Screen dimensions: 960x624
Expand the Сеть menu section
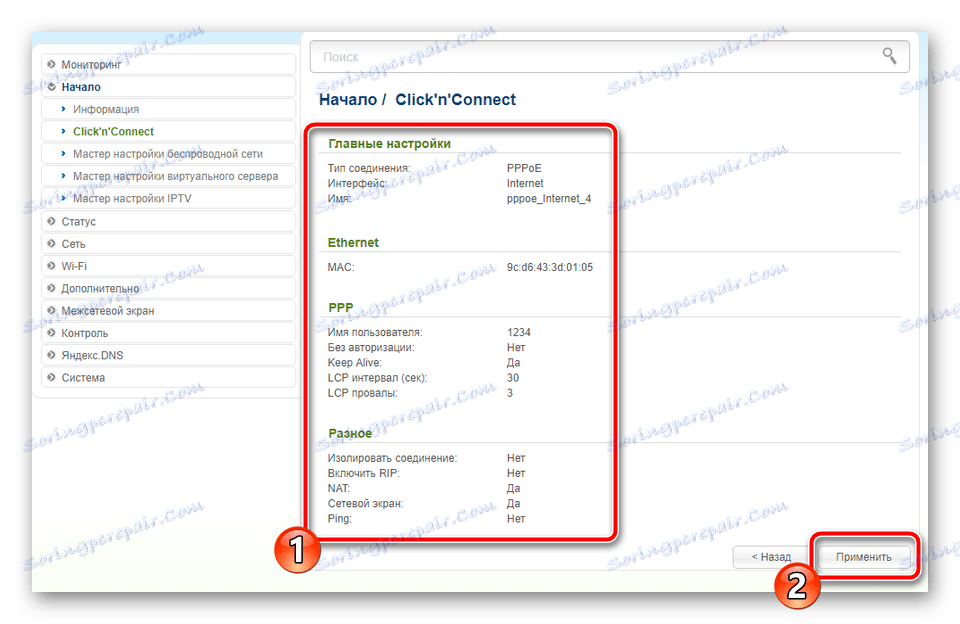pyautogui.click(x=168, y=244)
